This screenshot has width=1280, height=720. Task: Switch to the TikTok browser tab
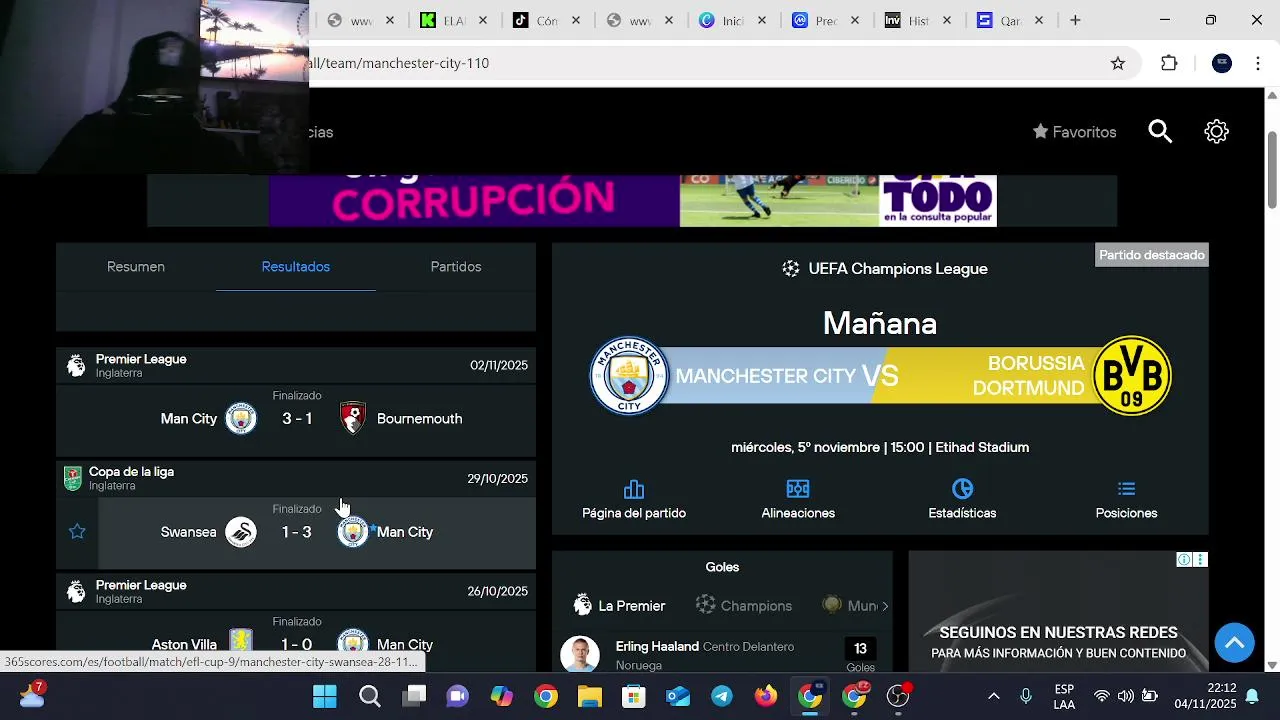pos(547,20)
